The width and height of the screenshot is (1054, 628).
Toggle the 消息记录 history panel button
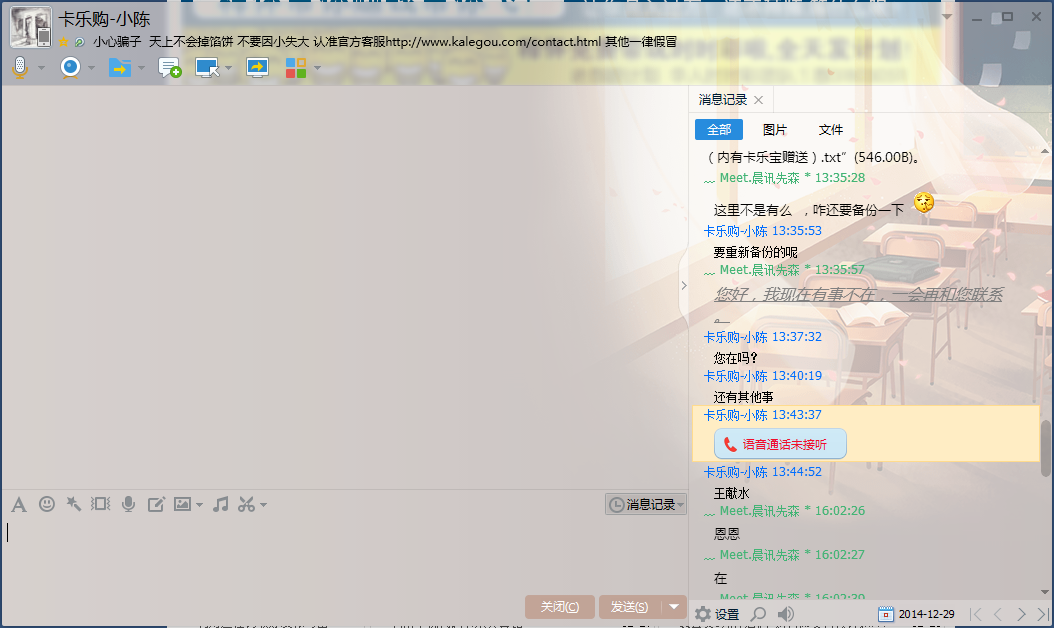[x=646, y=505]
